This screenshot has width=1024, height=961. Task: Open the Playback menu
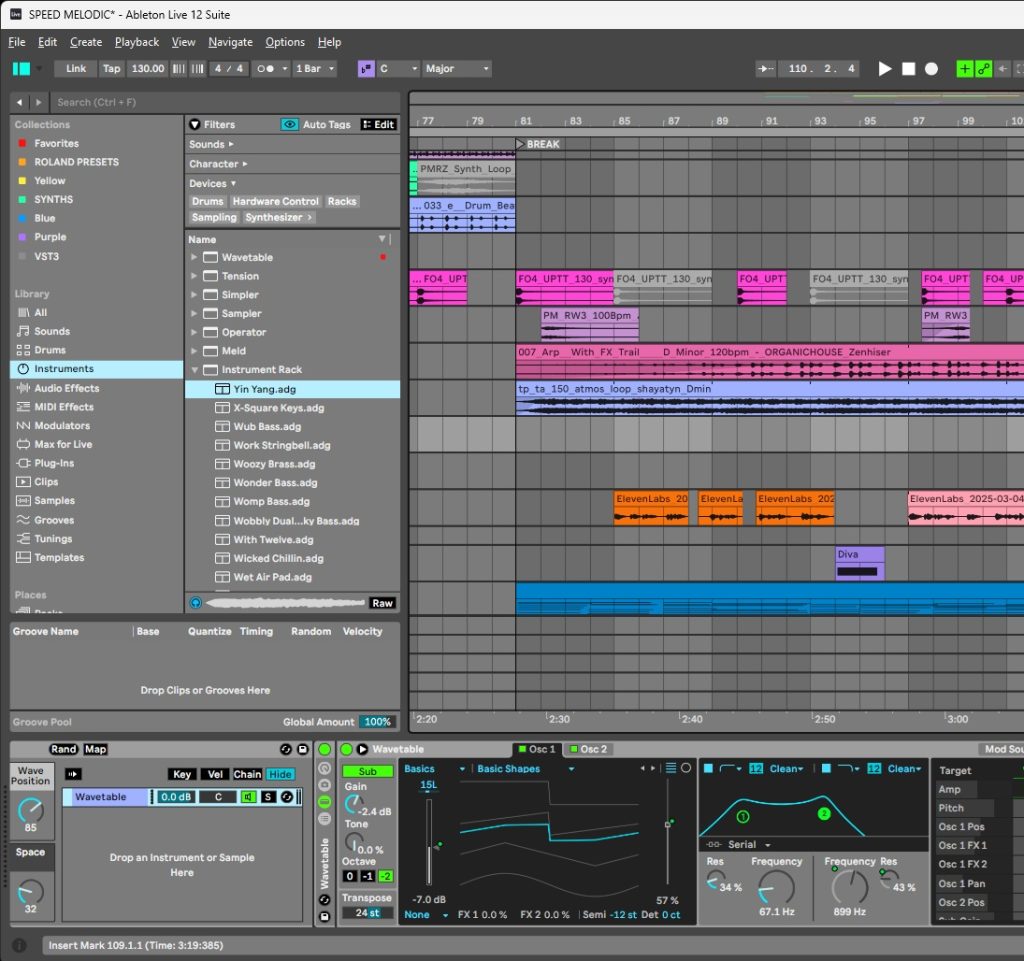tap(137, 42)
